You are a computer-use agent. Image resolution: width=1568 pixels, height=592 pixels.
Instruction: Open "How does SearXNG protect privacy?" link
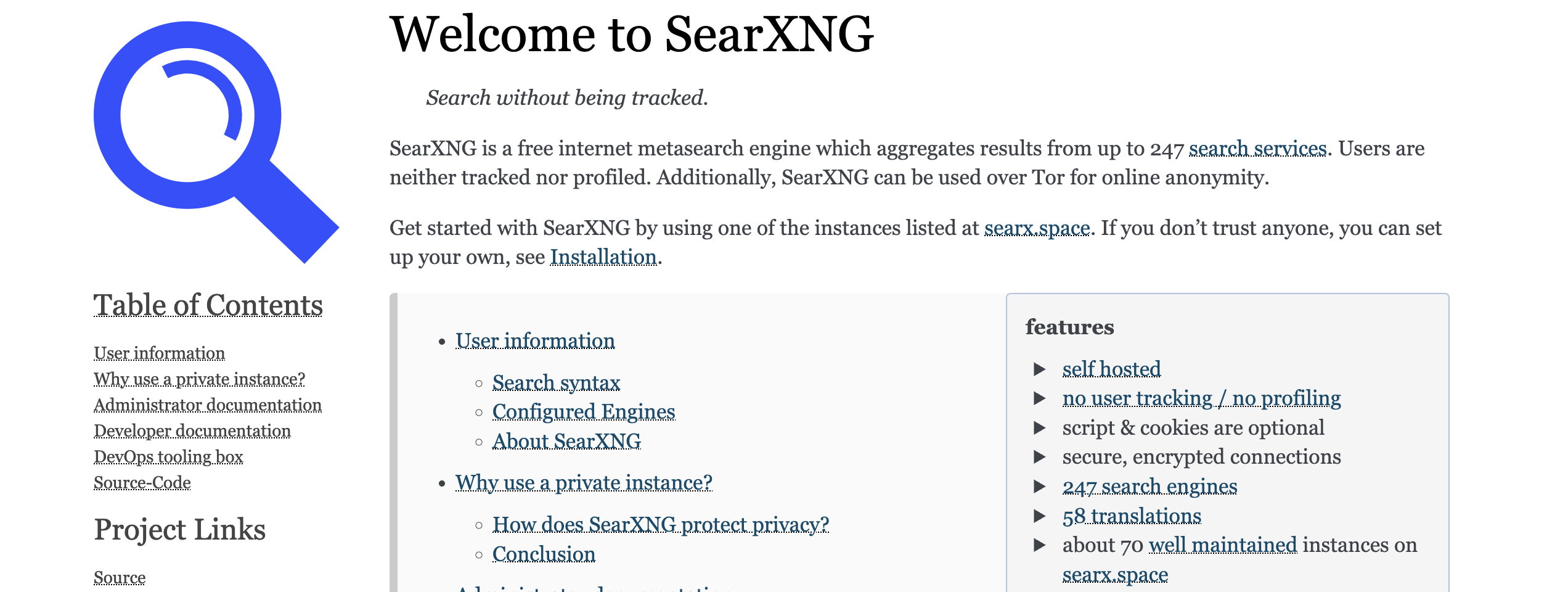tap(661, 524)
